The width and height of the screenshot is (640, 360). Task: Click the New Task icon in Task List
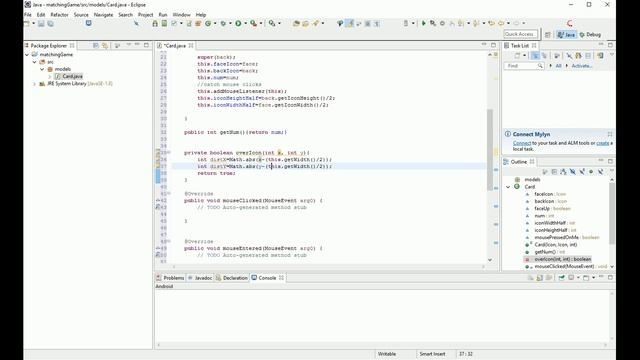point(517,56)
